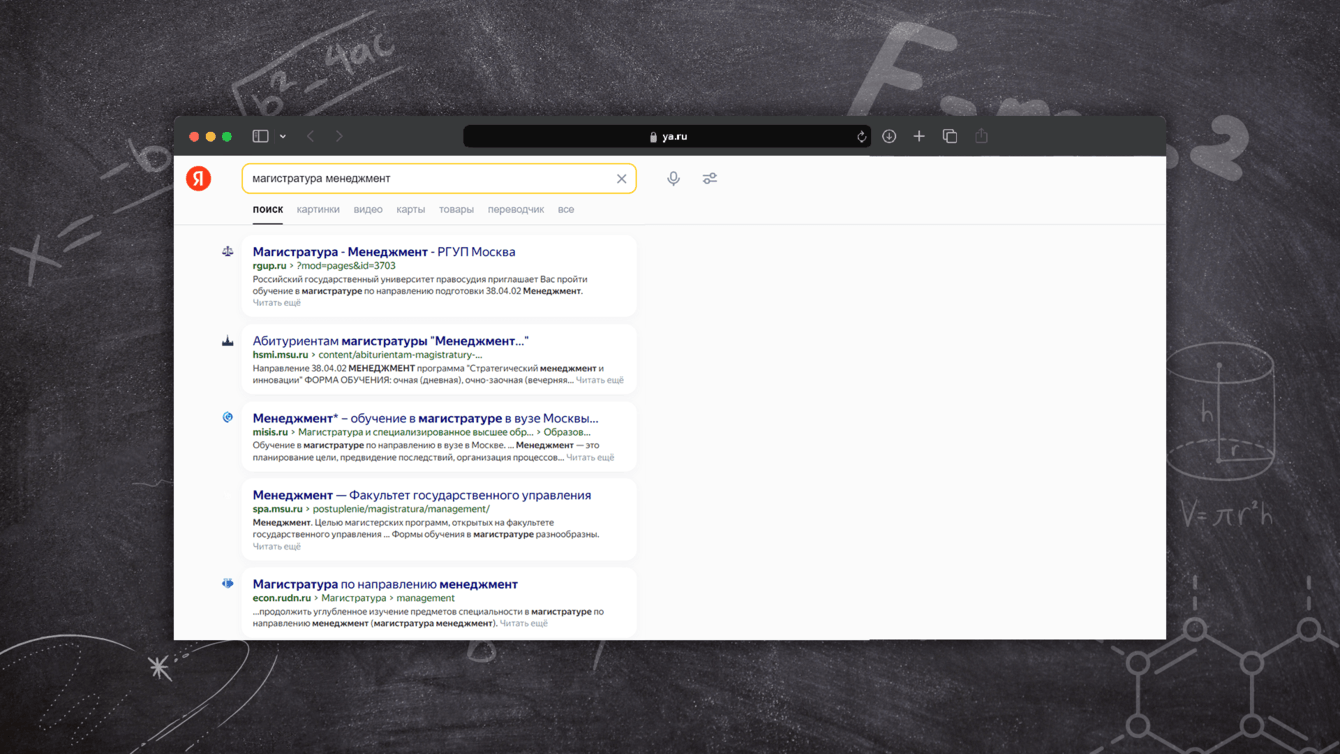Expand the sidebar options chevron in Safari toolbar
This screenshot has height=754, width=1340.
pyautogui.click(x=283, y=136)
